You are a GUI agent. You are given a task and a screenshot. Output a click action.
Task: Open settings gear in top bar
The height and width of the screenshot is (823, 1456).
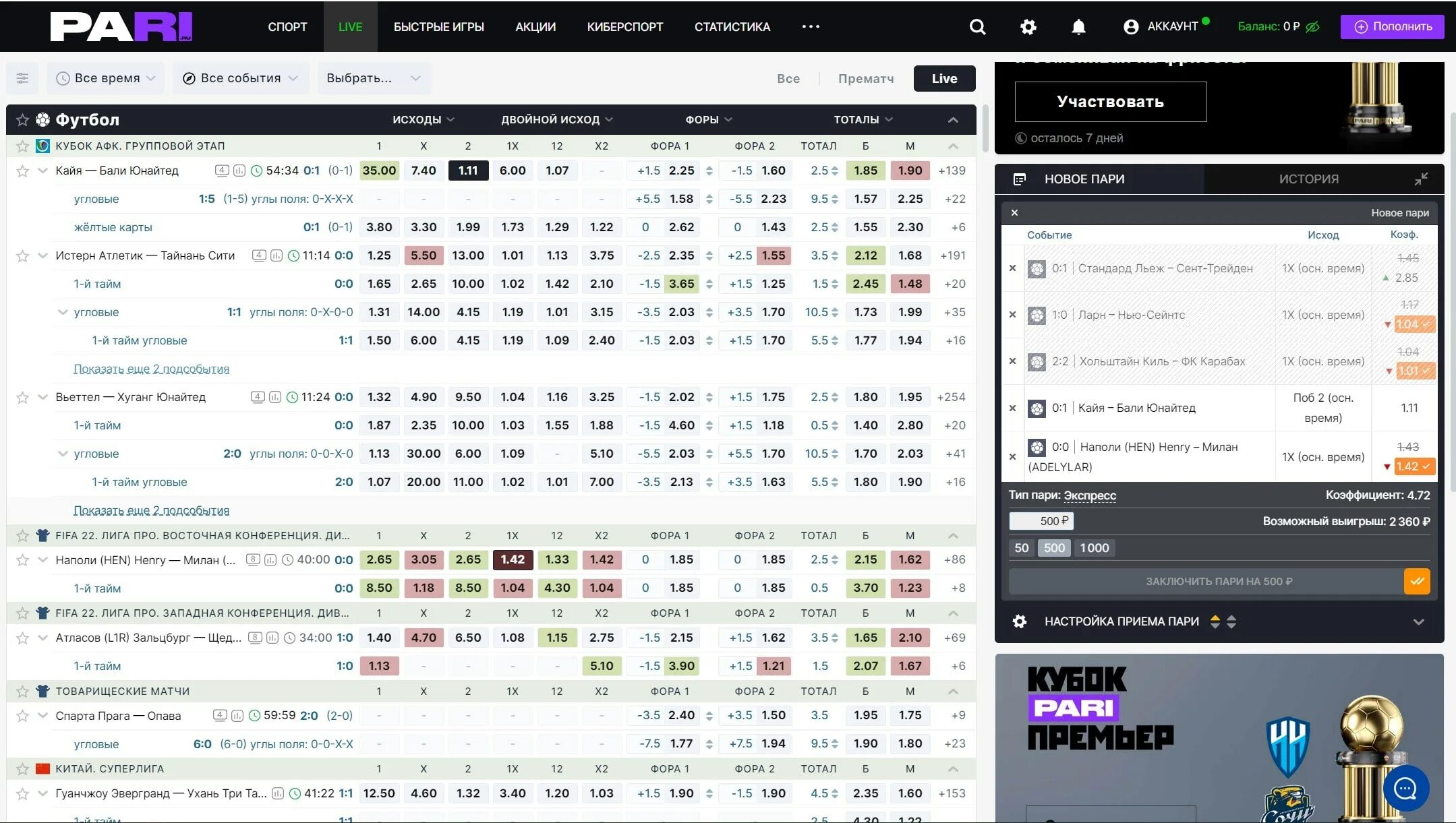pos(1028,27)
